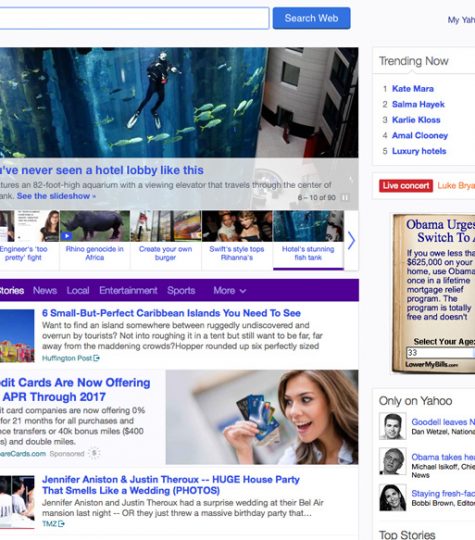
Task: Select the Swift's style tops Rihanna's thumbnail
Action: click(x=237, y=238)
